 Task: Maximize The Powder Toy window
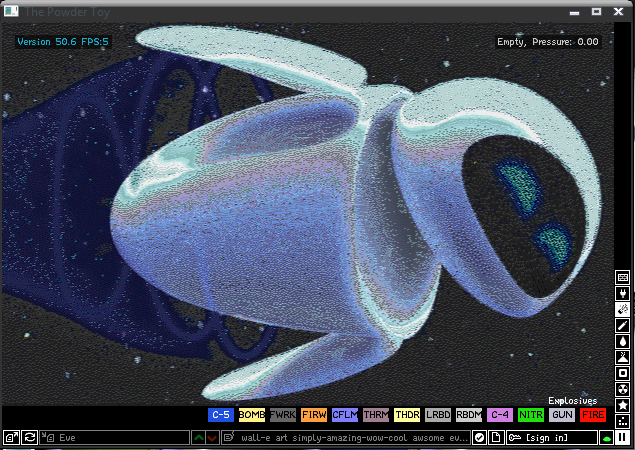596,11
